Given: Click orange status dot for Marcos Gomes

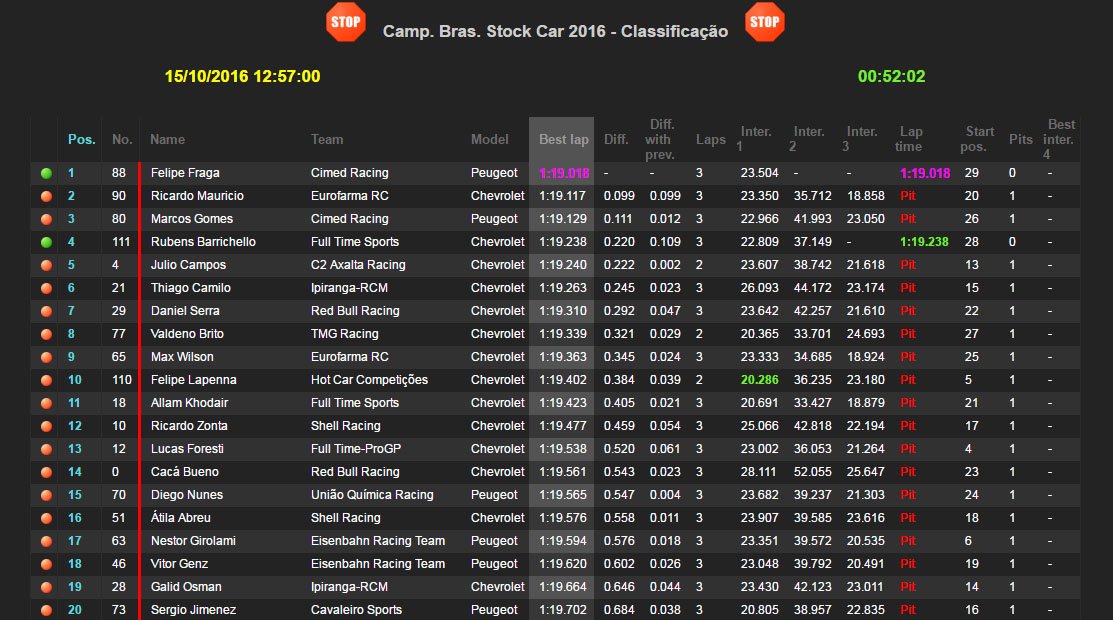Looking at the screenshot, I should click(x=46, y=219).
